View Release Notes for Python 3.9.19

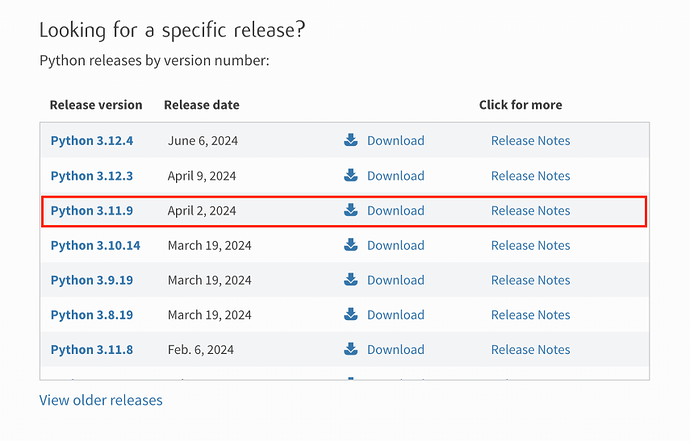pos(530,280)
